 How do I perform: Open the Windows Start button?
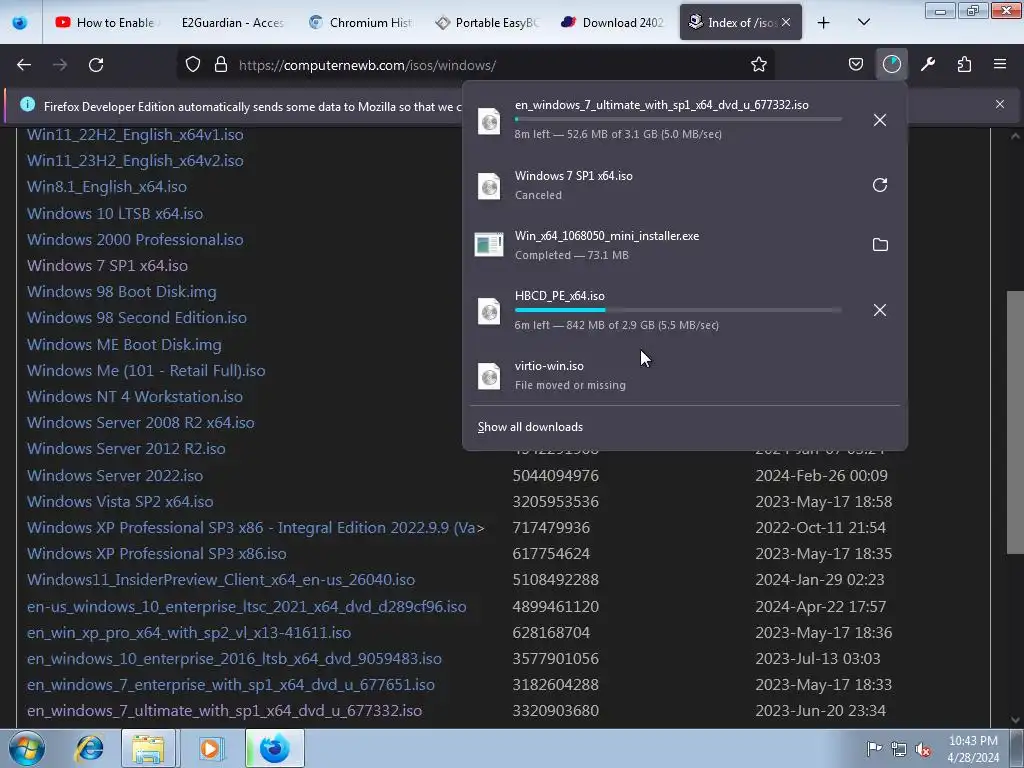click(26, 748)
